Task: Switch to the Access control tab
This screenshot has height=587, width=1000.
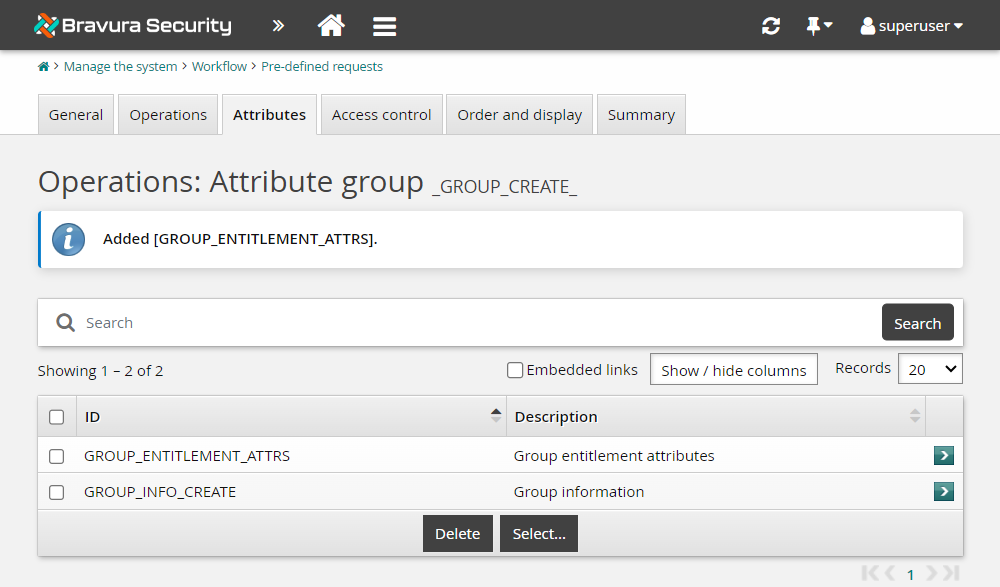Action: point(381,114)
